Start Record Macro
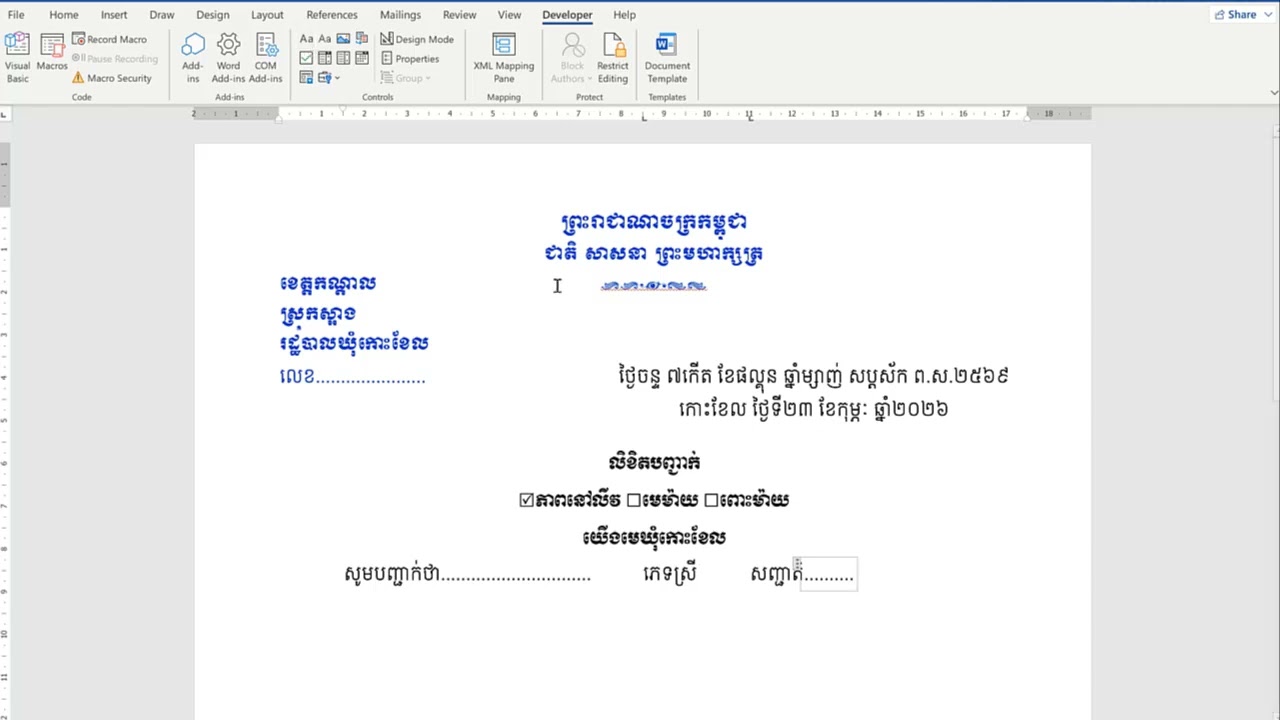Image resolution: width=1280 pixels, height=720 pixels. [110, 39]
